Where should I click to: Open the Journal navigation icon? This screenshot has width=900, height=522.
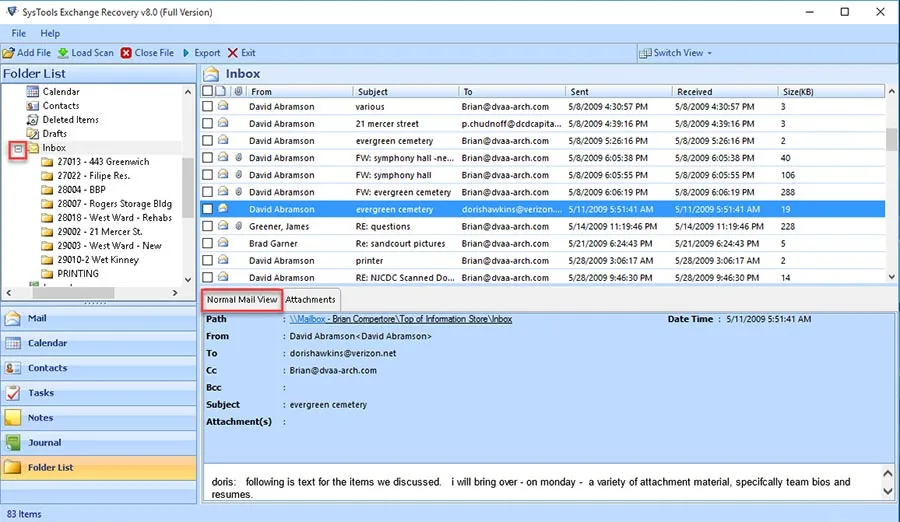[x=13, y=443]
